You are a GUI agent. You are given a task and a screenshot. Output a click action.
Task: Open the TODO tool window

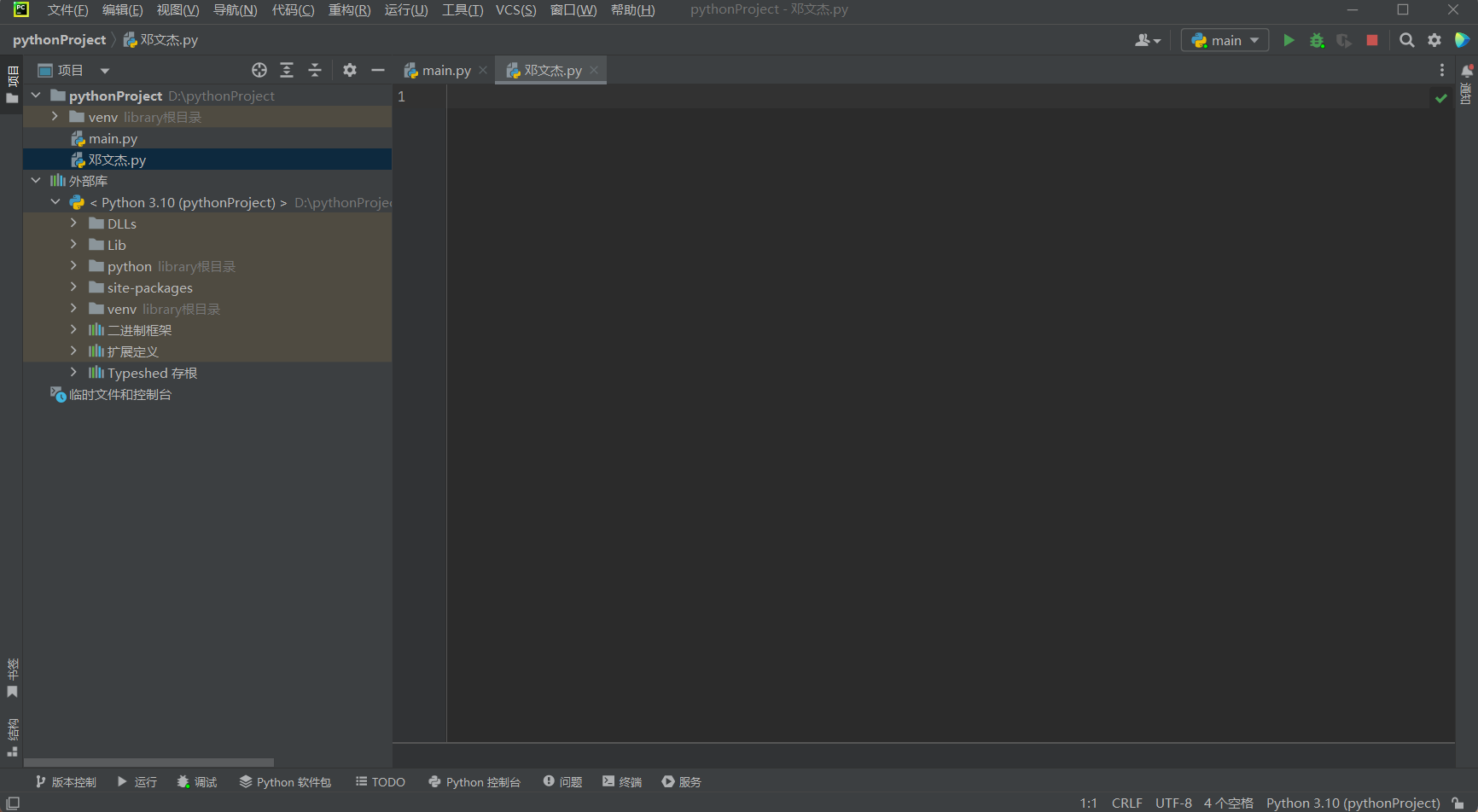coord(381,782)
